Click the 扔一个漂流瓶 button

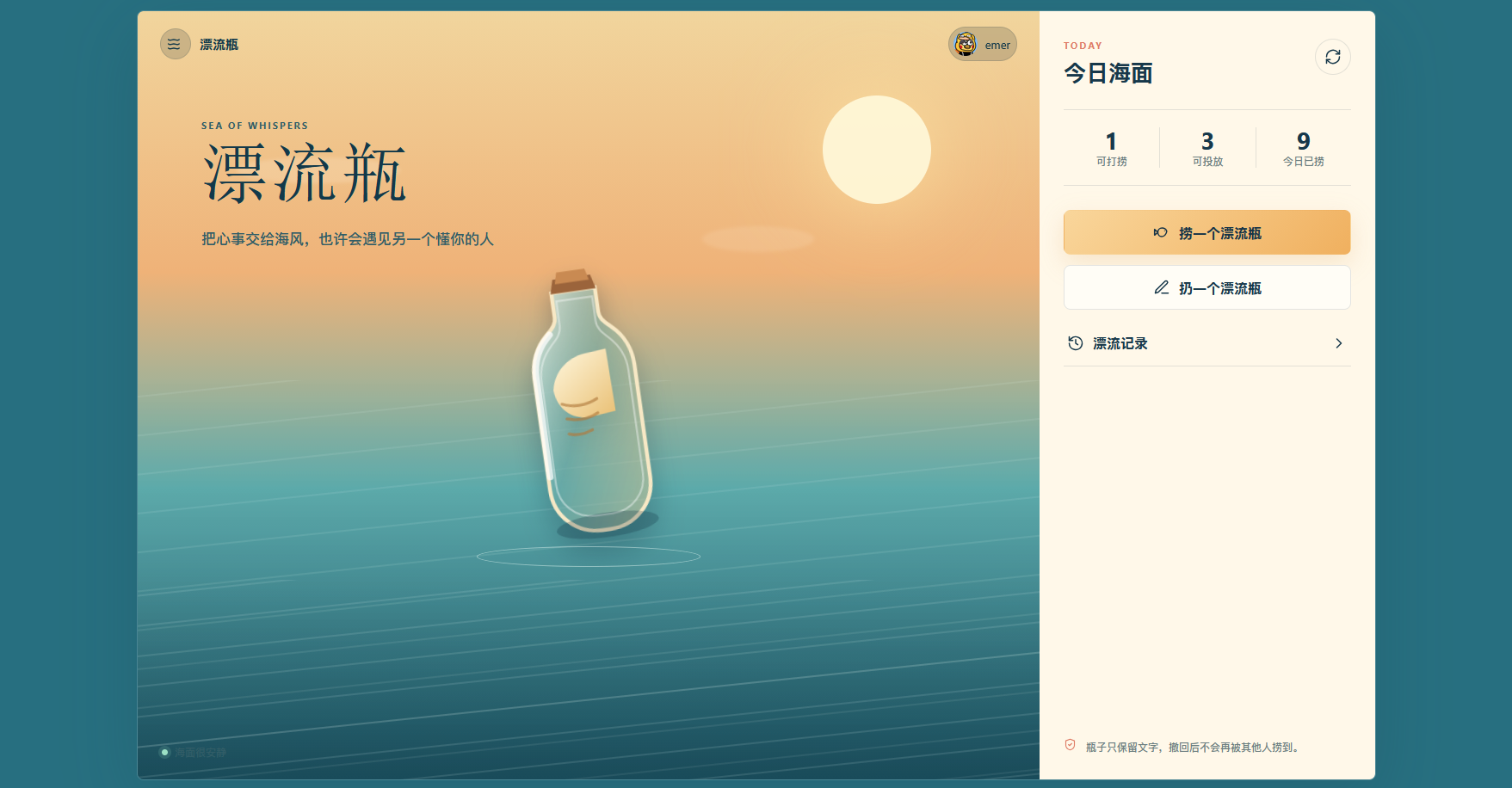pos(1207,287)
